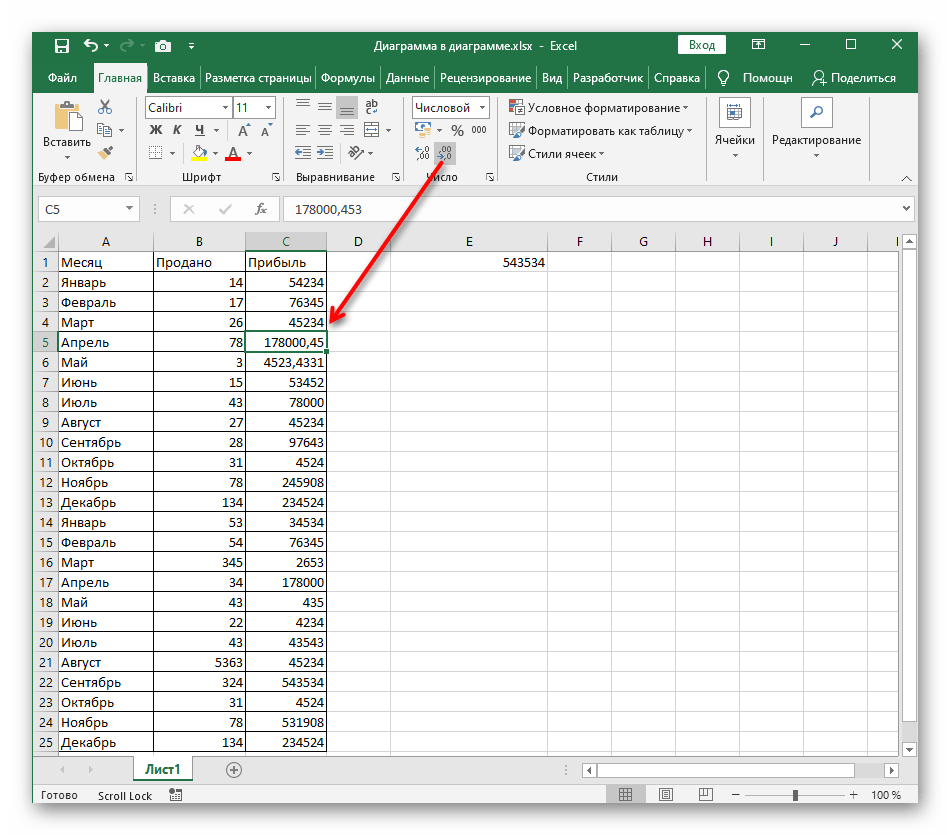Apply yellow fill color bucket

(x=199, y=153)
